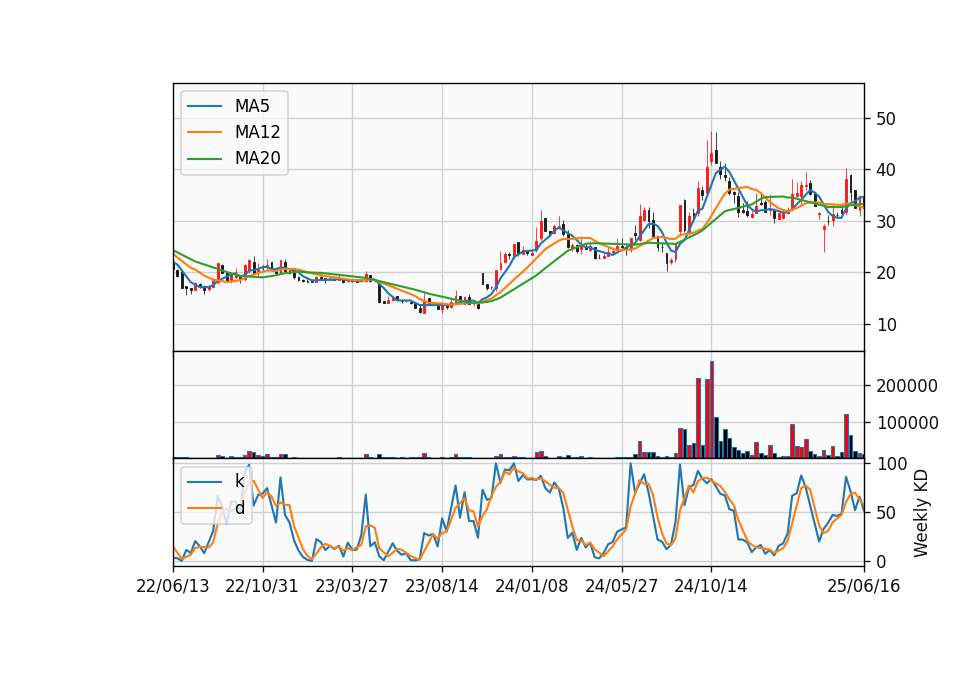Click the 23/03/27 date axis label
960x690 pixels.
coord(351,586)
